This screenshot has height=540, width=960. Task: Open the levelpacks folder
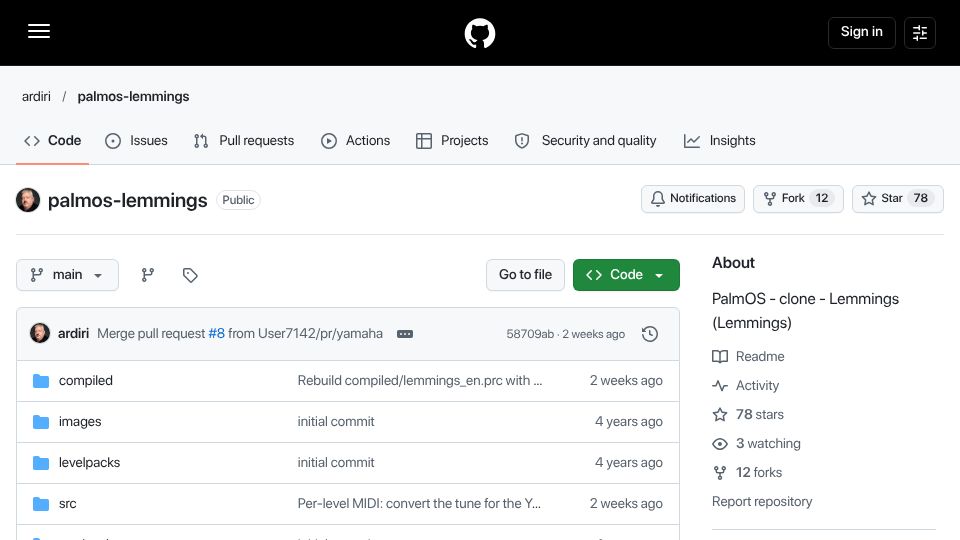[89, 463]
